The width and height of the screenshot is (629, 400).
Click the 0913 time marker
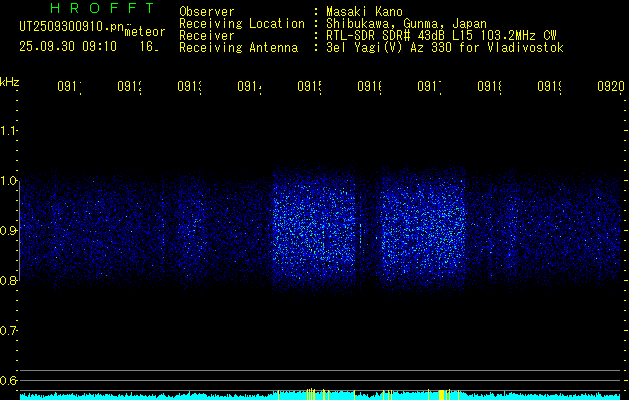click(189, 87)
